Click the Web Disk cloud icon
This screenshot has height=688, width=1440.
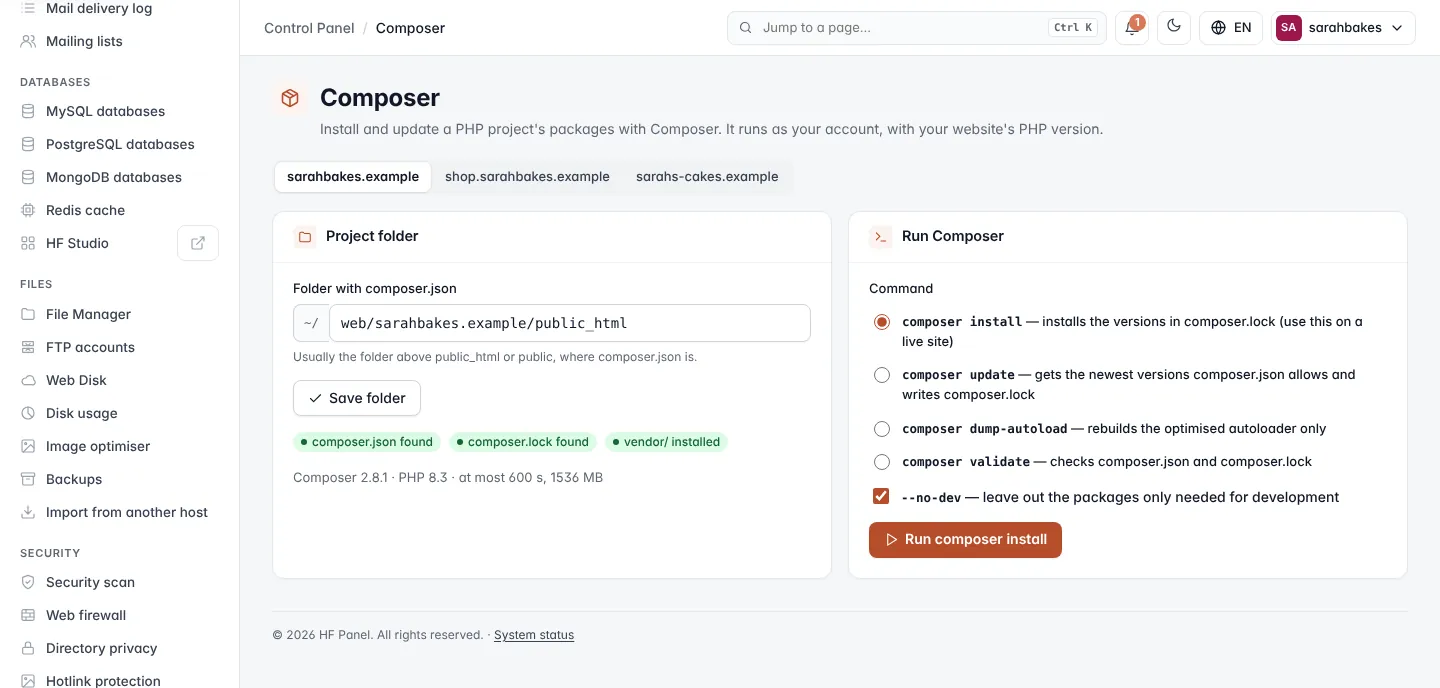pos(28,380)
